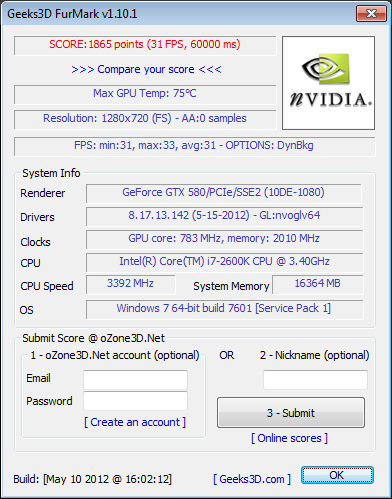This screenshot has width=392, height=499.
Task: Open the Compare your score link
Action: point(146,69)
